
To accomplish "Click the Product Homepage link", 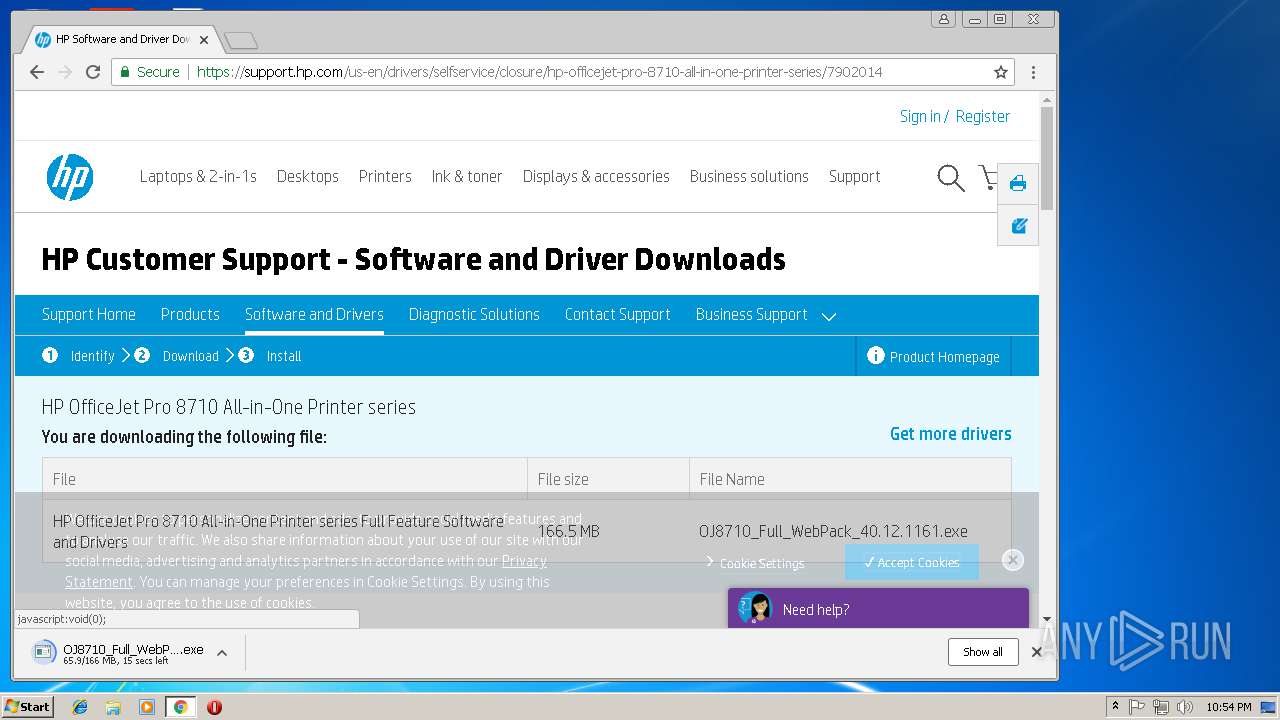I will 944,357.
